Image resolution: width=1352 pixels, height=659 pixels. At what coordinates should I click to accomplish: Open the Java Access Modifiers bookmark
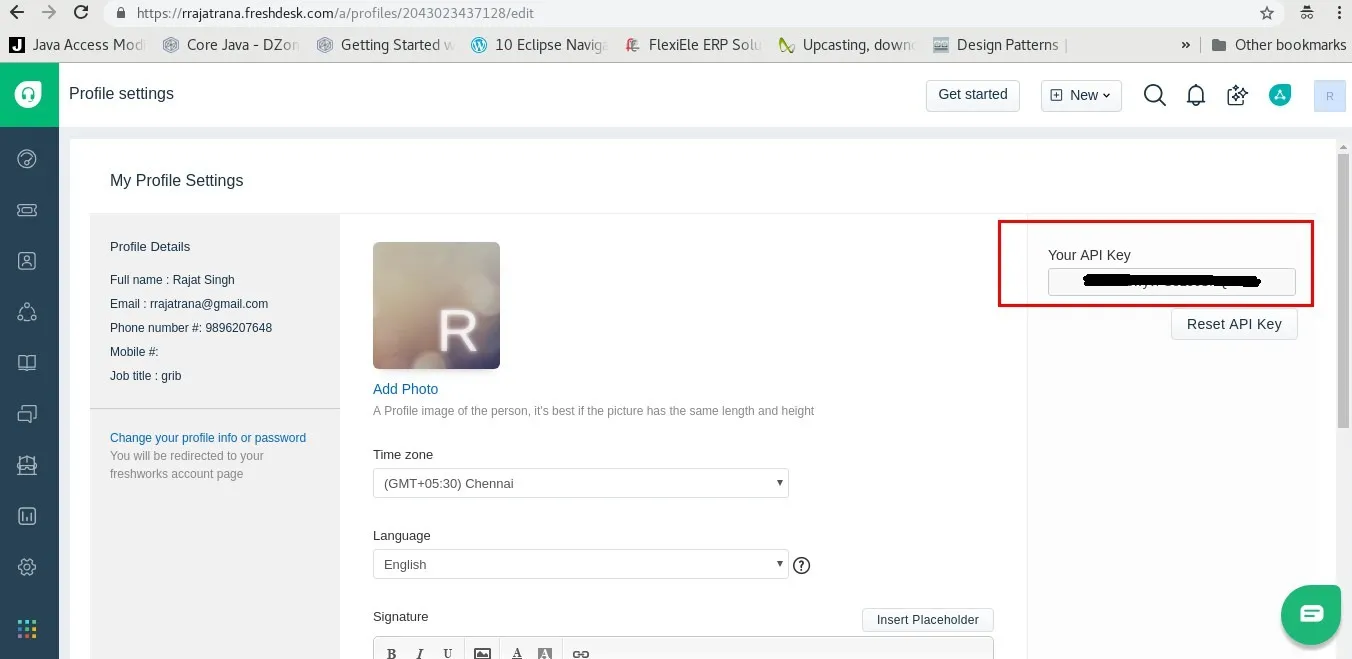[x=77, y=45]
